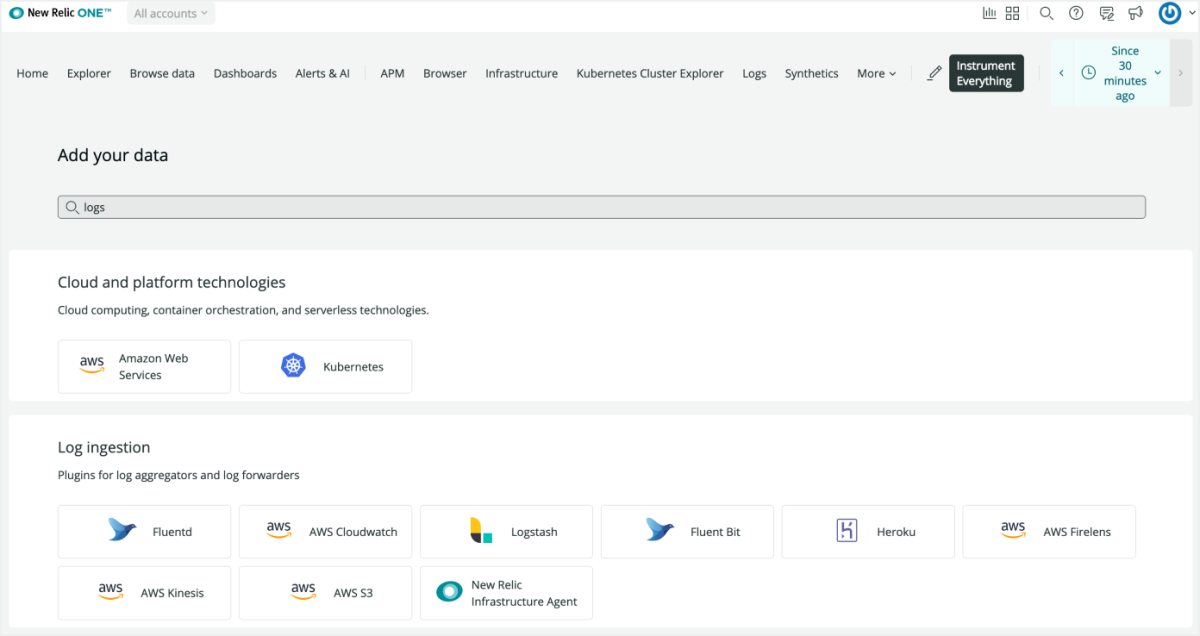
Task: Click the AWS logo on AWS Kinesis
Action: pos(111,591)
